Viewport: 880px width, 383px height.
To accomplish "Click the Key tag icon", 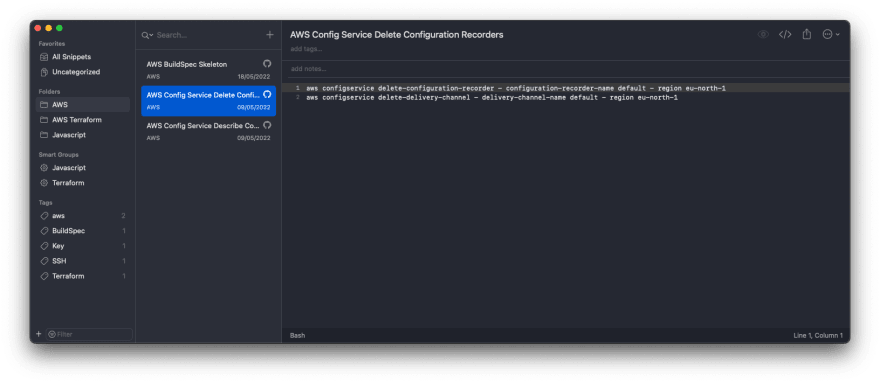I will [x=44, y=246].
